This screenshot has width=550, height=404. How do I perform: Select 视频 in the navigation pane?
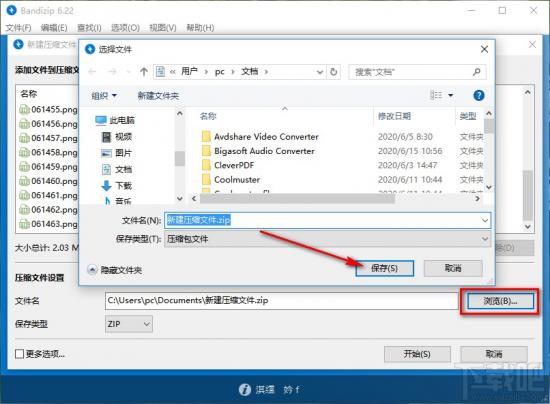117,137
